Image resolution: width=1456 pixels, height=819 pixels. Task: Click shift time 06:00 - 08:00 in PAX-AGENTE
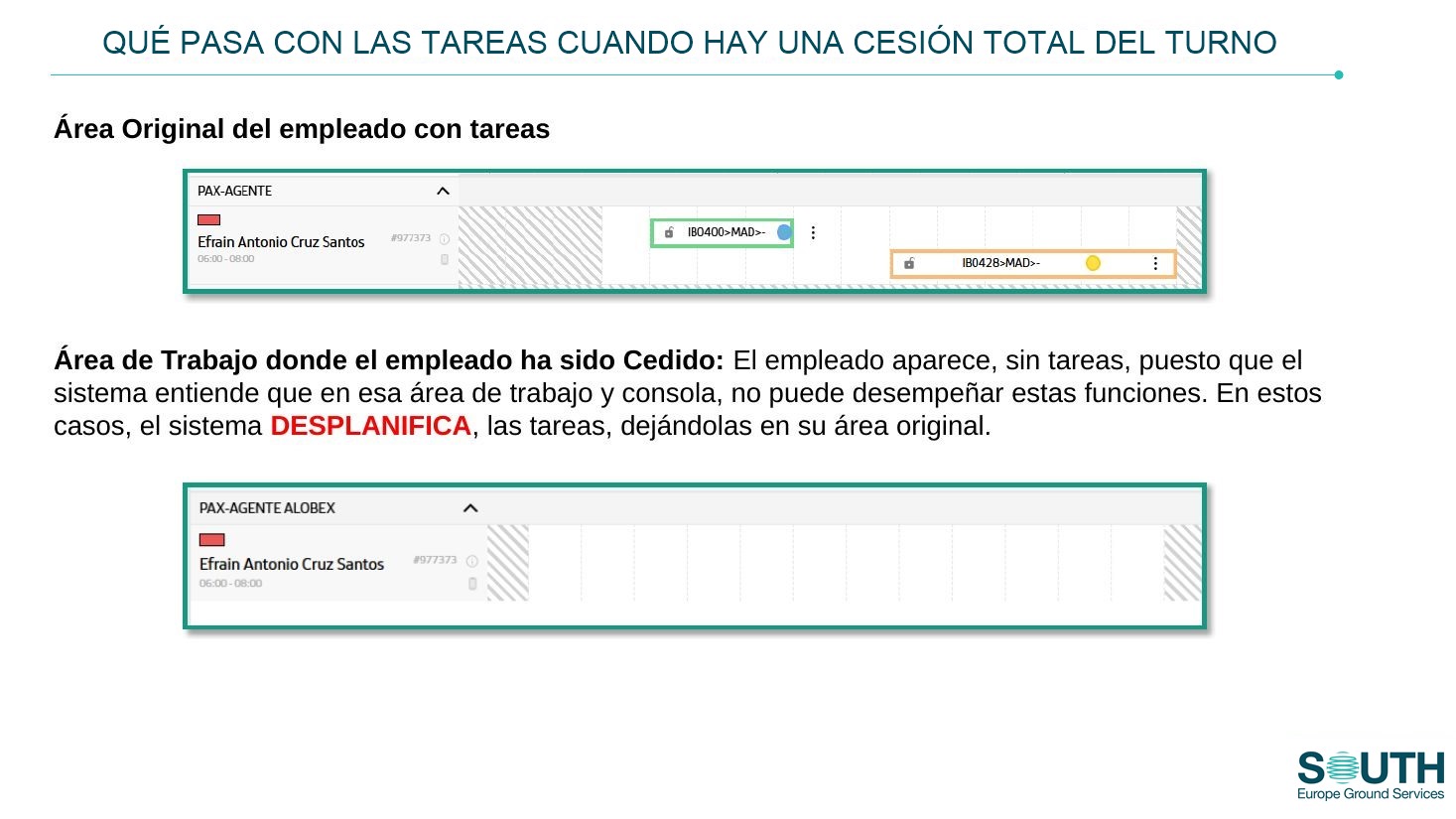point(226,259)
